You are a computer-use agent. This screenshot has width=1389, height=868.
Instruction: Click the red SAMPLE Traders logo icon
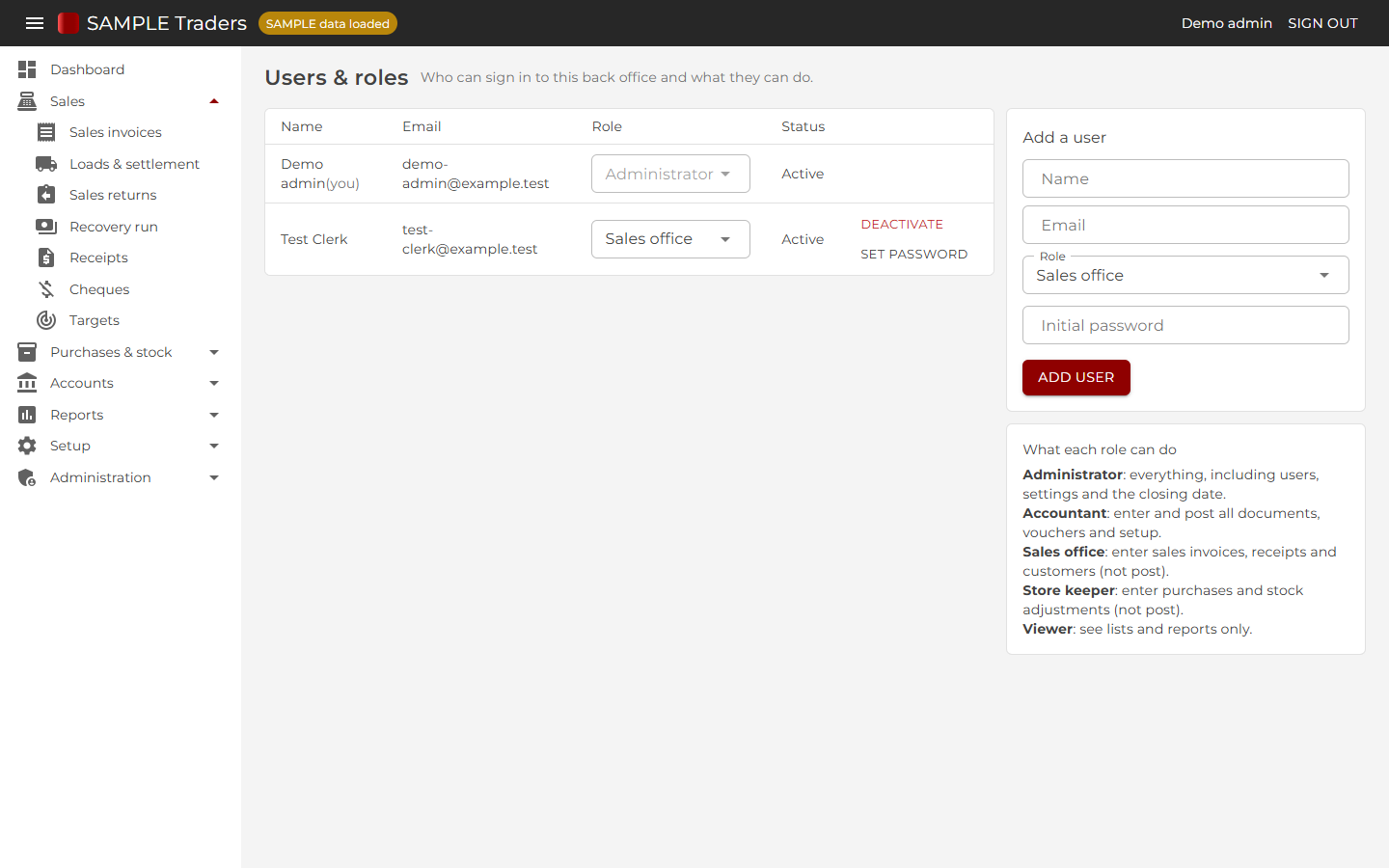[x=68, y=23]
